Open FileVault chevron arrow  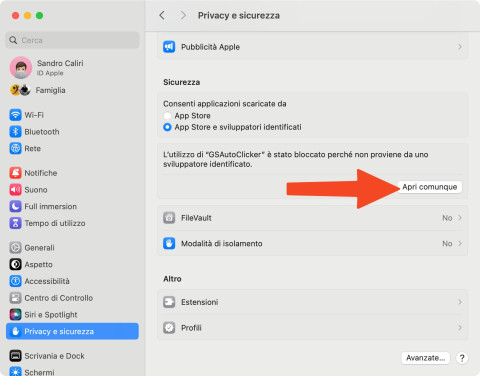(x=460, y=218)
